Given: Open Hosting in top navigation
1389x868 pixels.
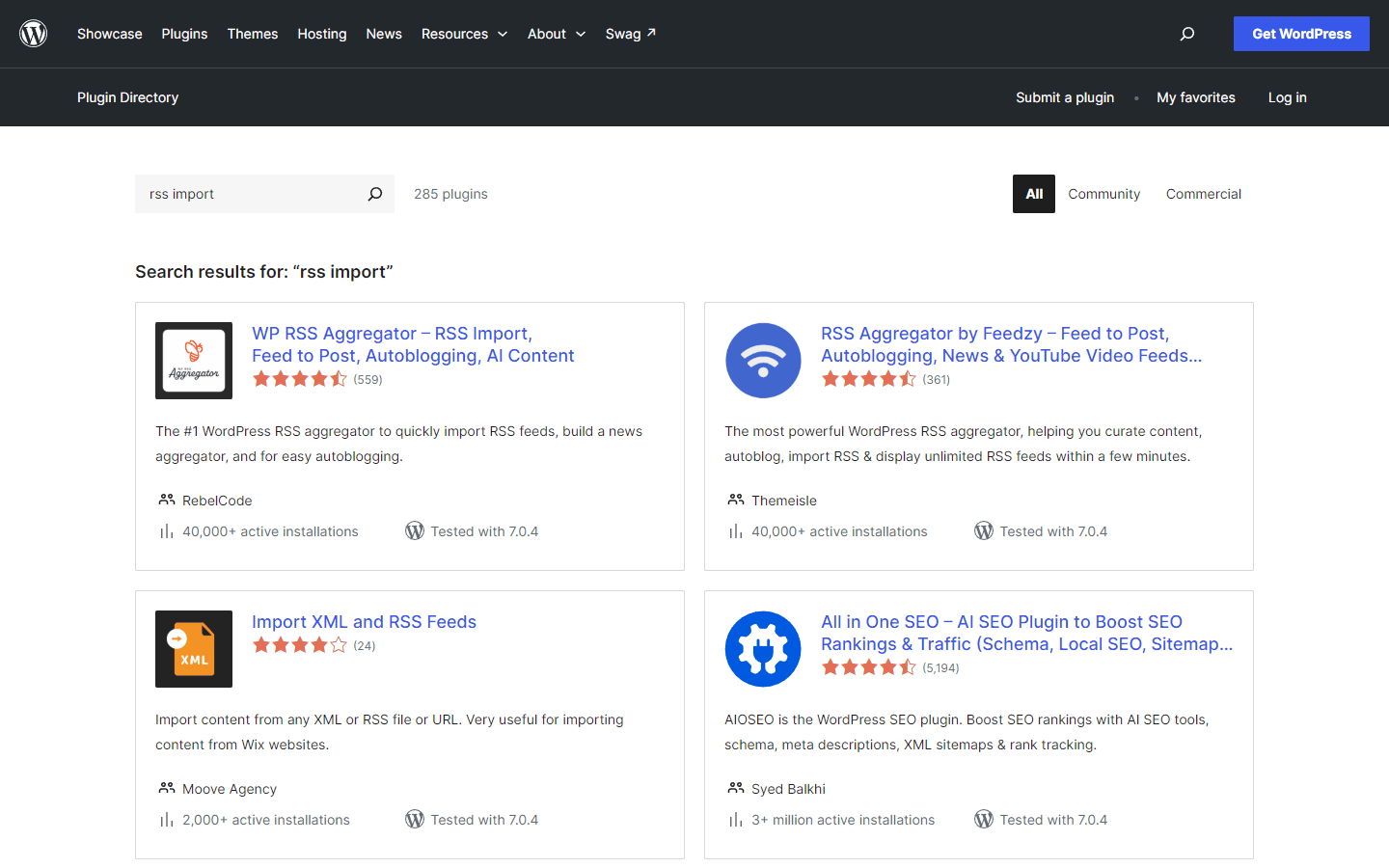Looking at the screenshot, I should pos(322,34).
